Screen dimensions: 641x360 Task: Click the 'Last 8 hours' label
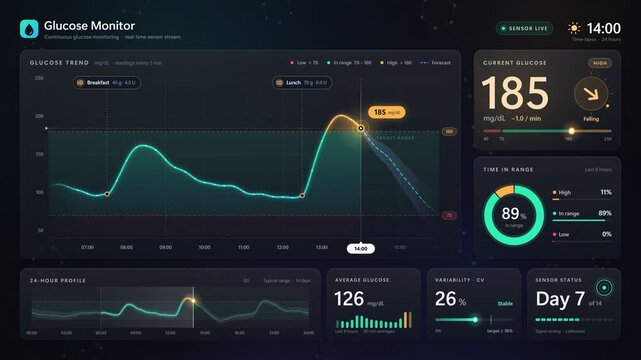(x=598, y=170)
